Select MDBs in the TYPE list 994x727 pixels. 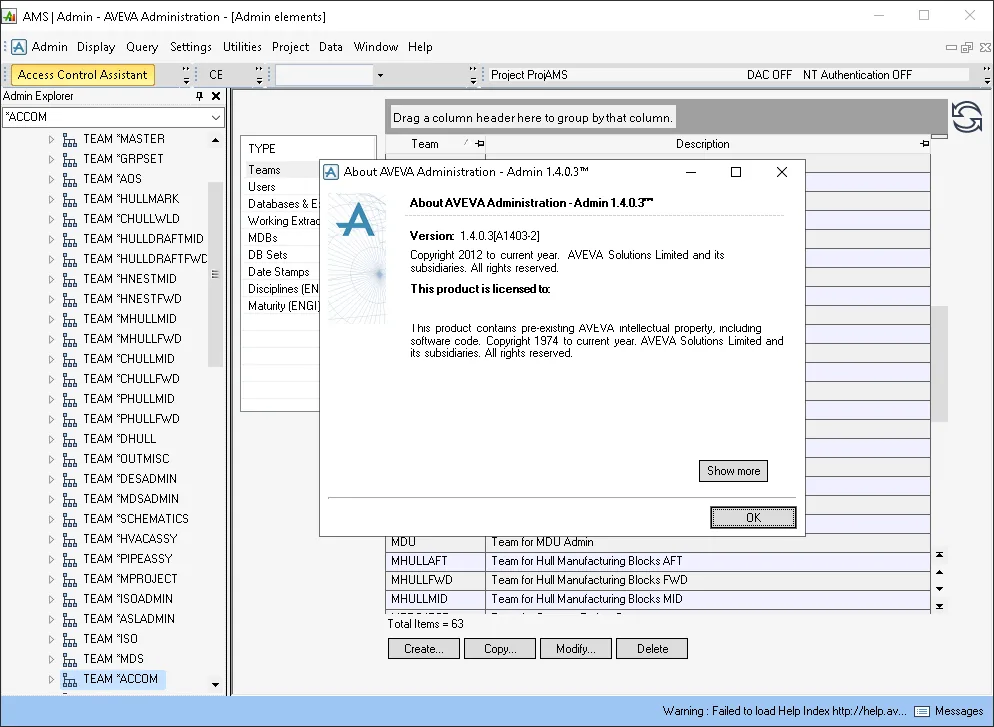[x=263, y=238]
